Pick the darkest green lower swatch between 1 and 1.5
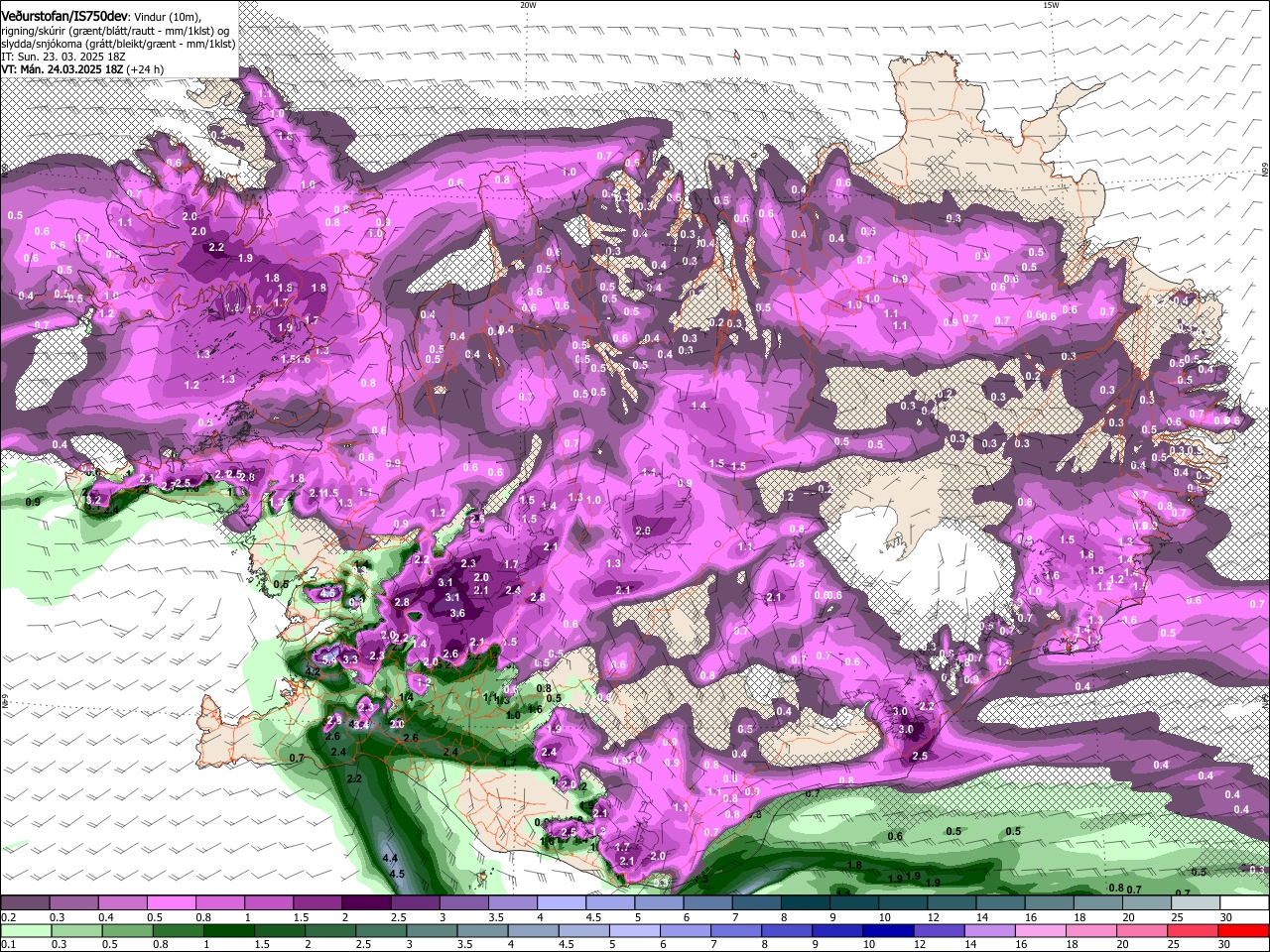 point(229,930)
